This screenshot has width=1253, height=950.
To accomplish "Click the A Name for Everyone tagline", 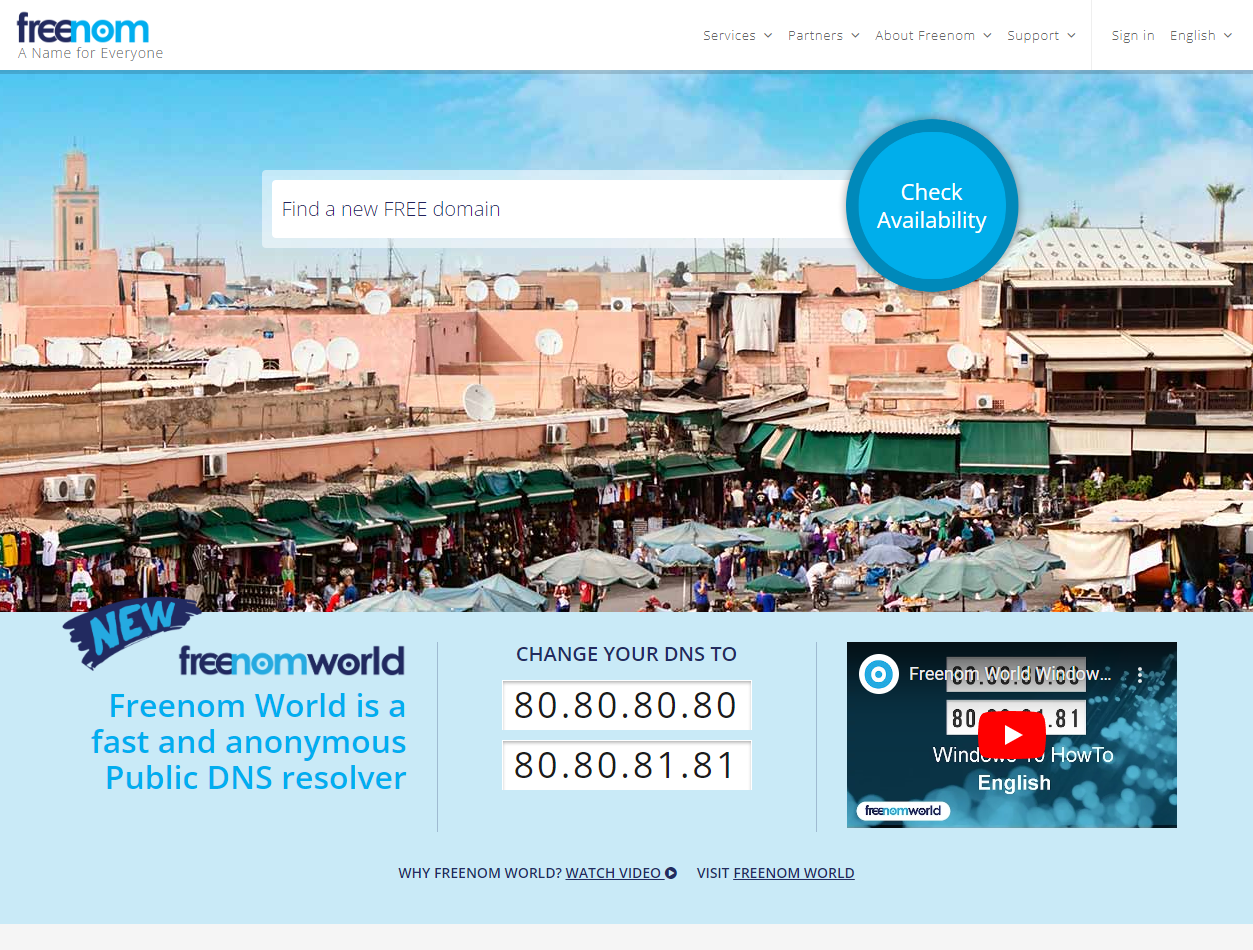I will (x=90, y=53).
